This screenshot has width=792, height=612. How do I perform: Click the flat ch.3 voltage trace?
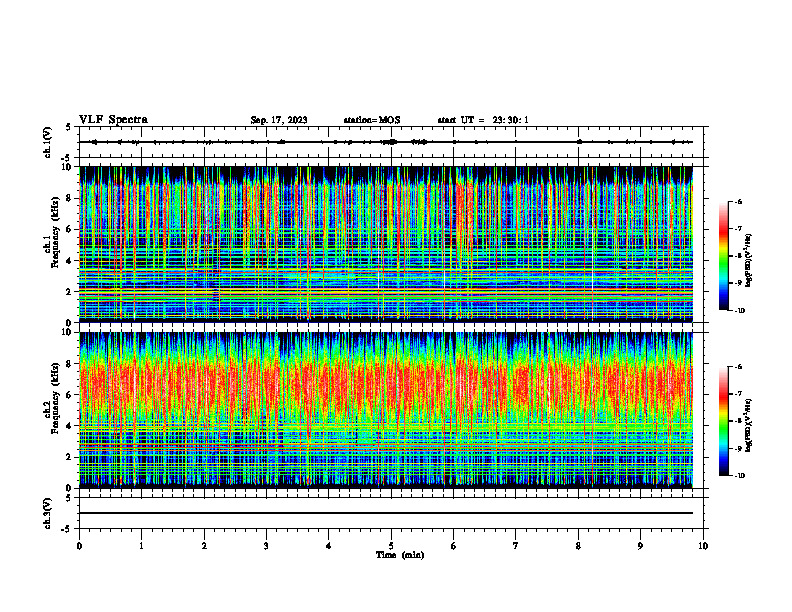[386, 513]
